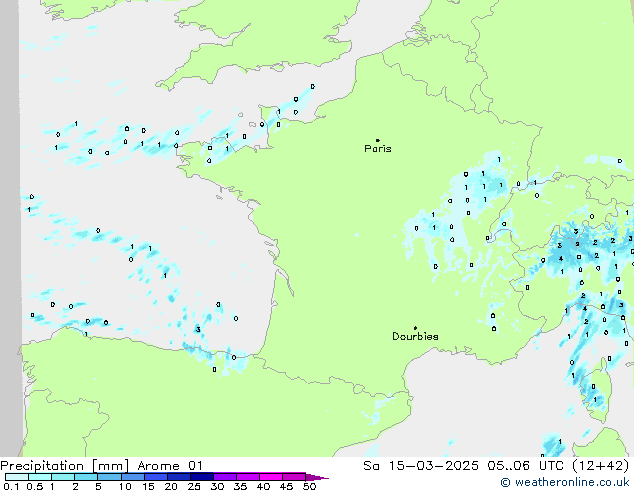Click the Paris city label
Image resolution: width=634 pixels, height=490 pixels.
378,149
